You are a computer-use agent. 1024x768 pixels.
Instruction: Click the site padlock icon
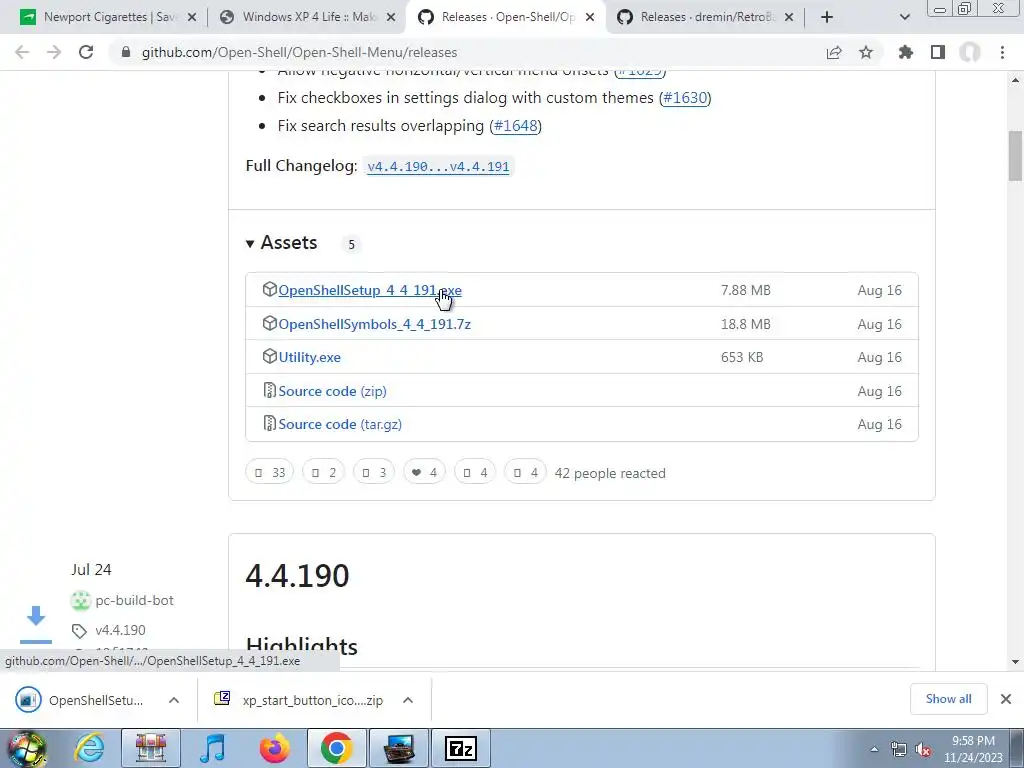[x=126, y=52]
